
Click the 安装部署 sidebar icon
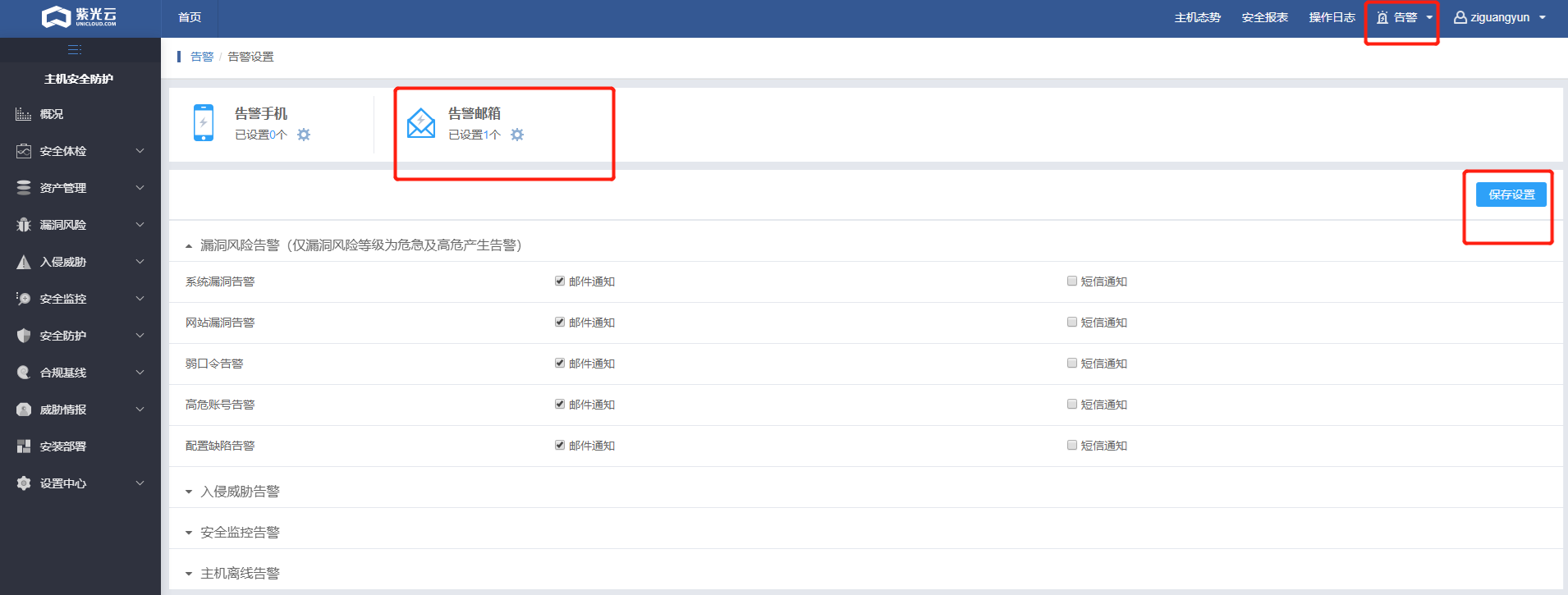[x=23, y=446]
